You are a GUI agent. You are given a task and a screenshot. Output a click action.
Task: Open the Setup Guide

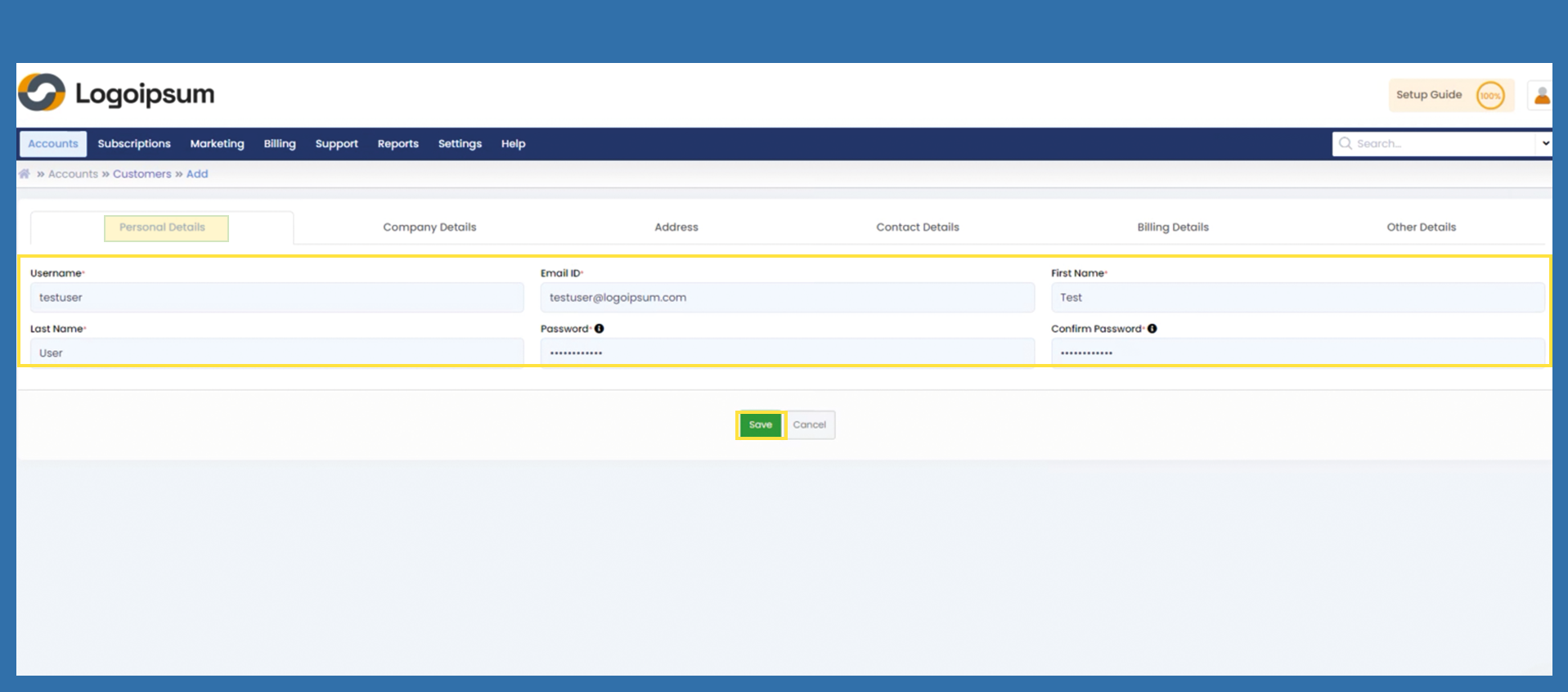point(1428,95)
